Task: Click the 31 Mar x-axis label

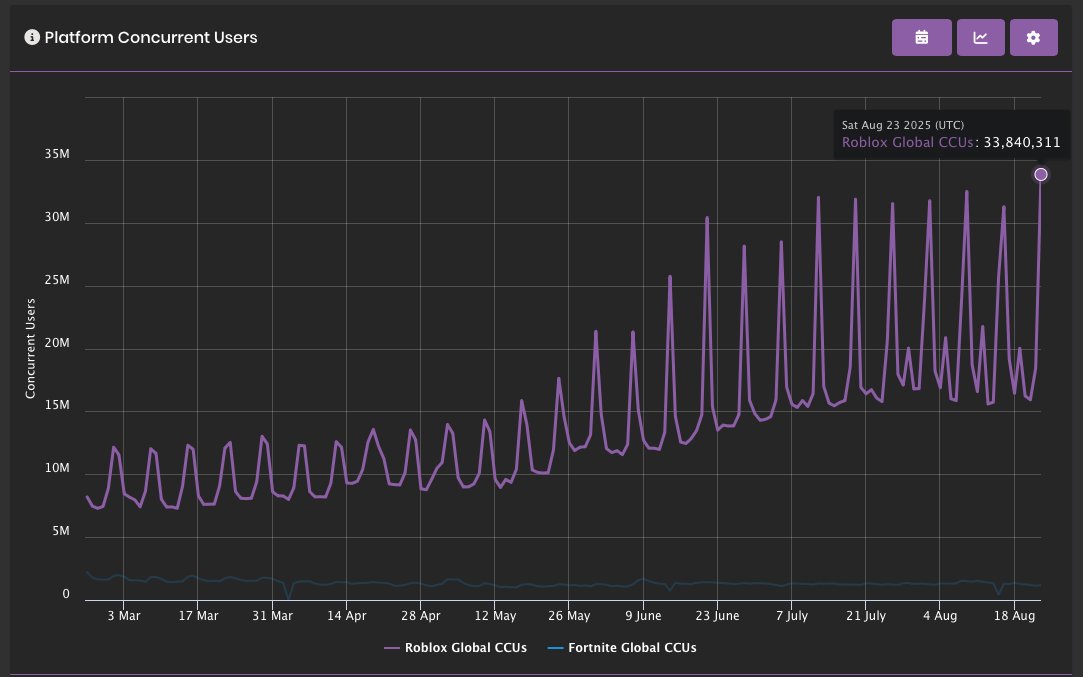Action: pos(272,616)
